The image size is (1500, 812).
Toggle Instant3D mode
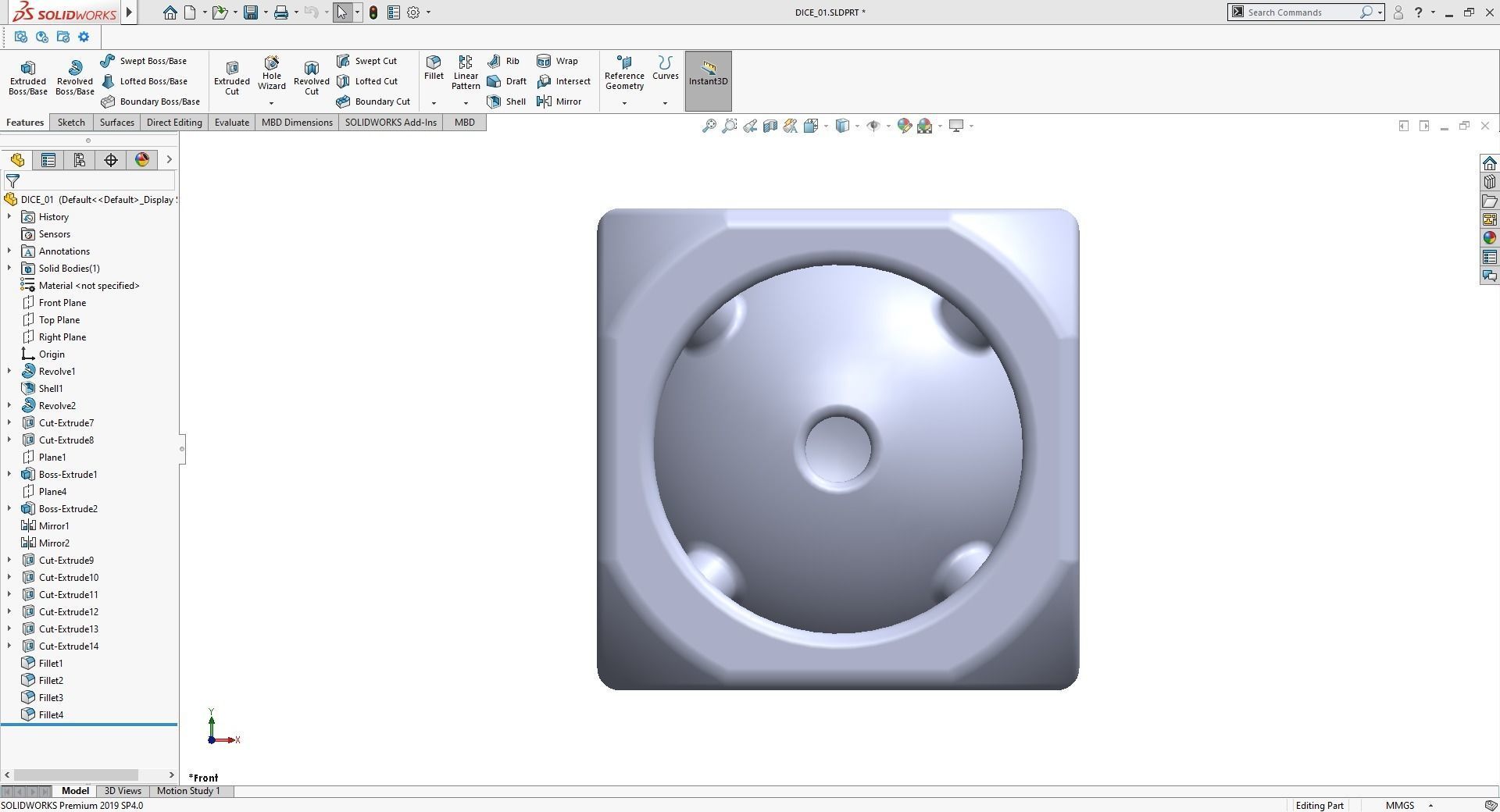point(709,81)
